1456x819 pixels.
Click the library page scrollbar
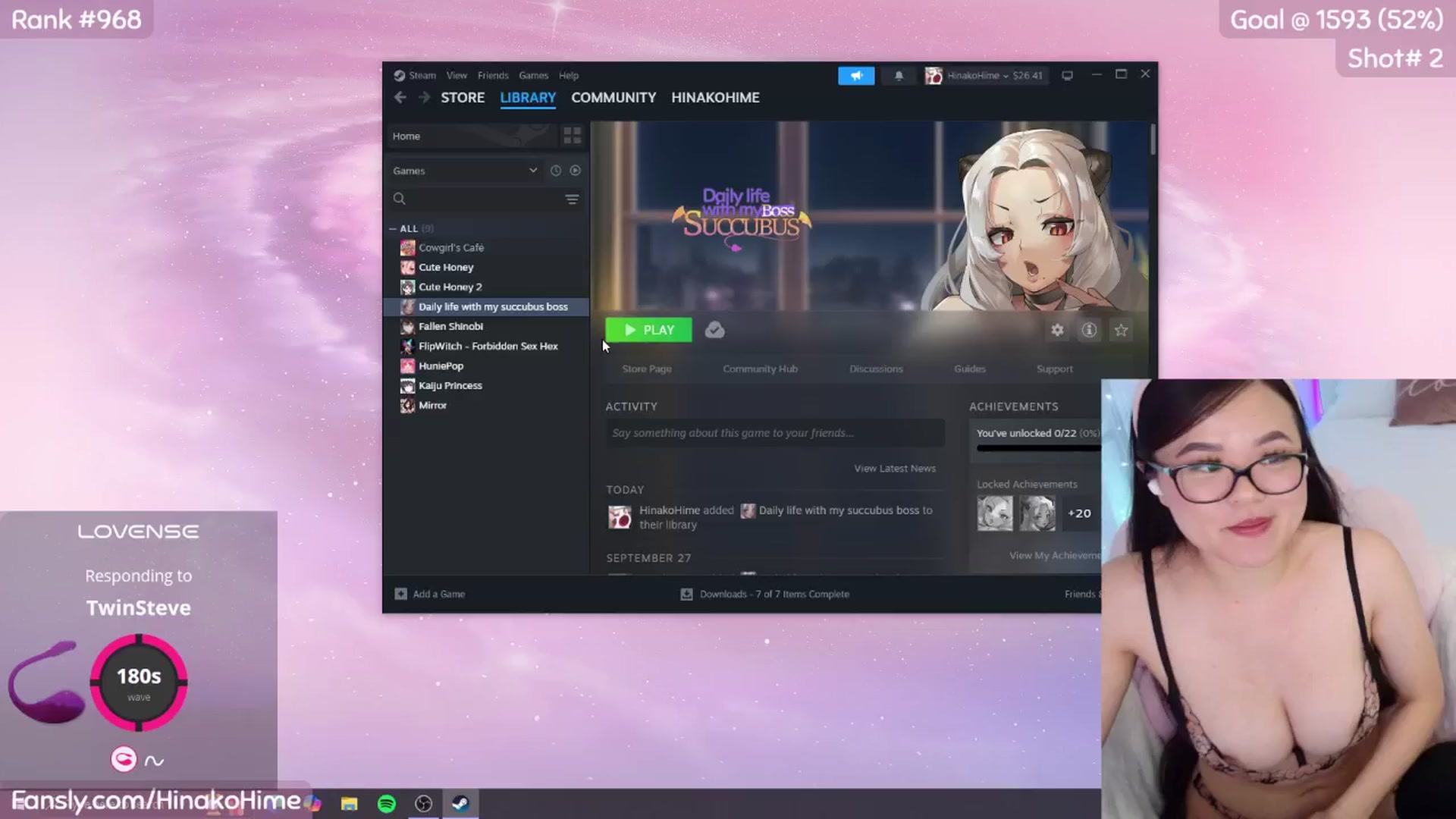point(1153,140)
